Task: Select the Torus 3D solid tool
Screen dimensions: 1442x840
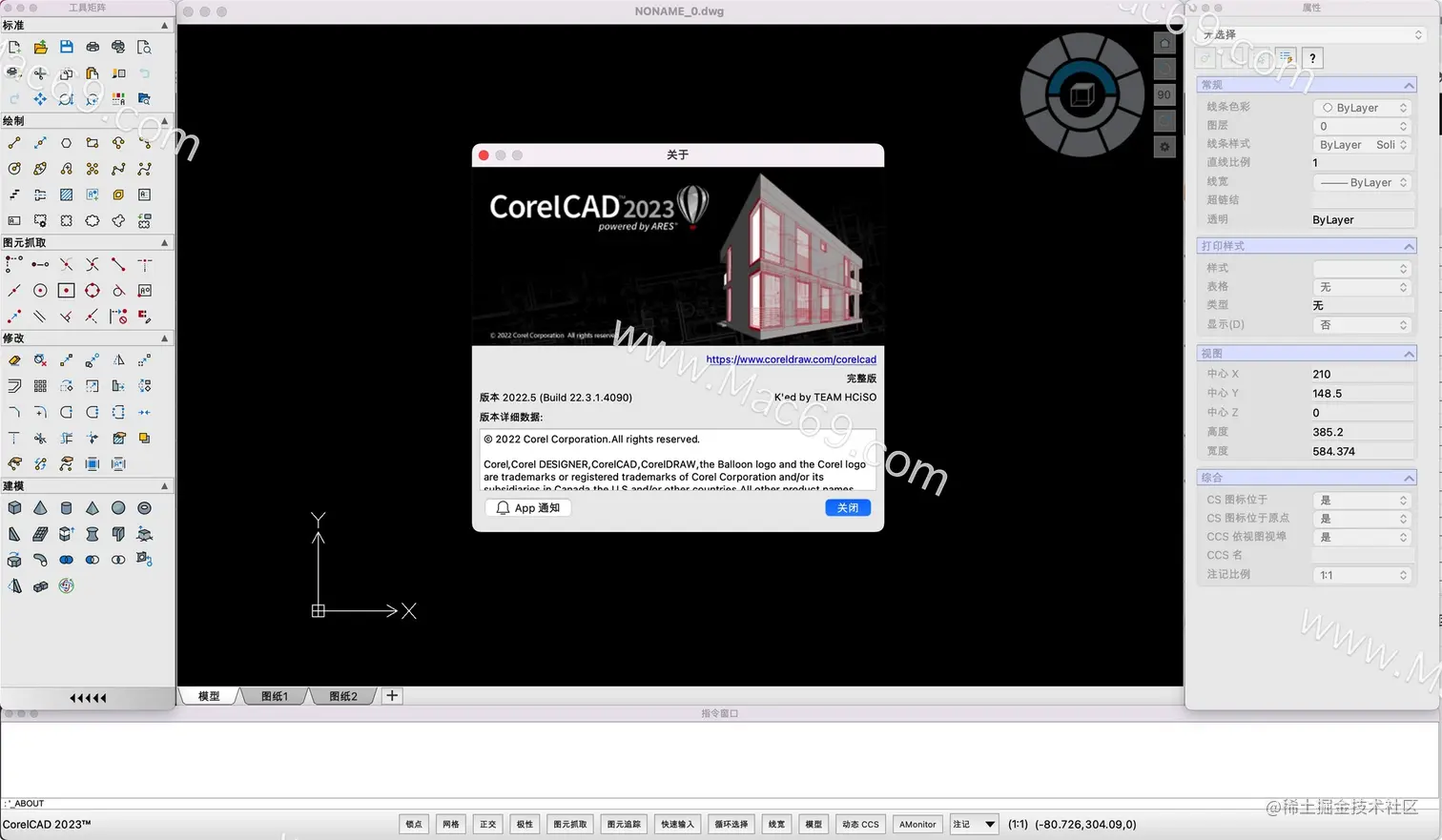Action: point(144,508)
